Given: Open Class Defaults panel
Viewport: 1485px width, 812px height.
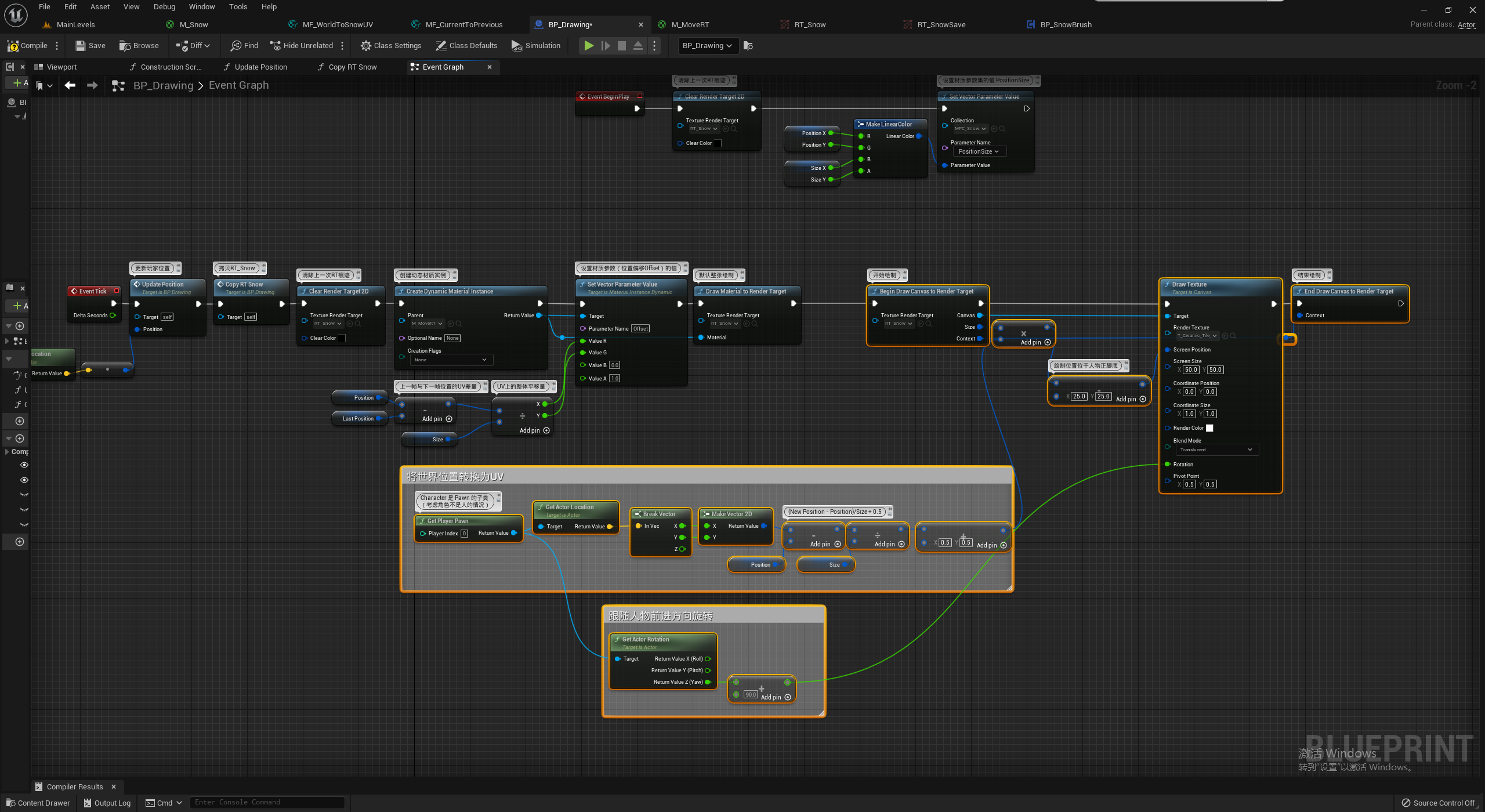Looking at the screenshot, I should point(466,45).
